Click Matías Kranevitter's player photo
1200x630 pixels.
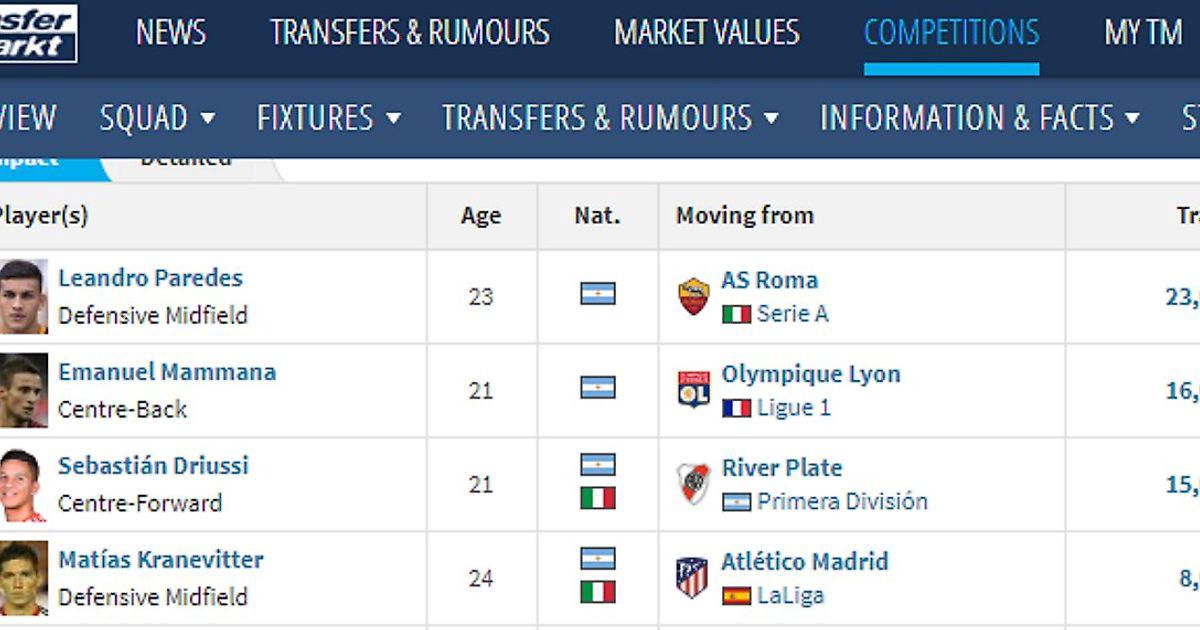click(x=22, y=578)
